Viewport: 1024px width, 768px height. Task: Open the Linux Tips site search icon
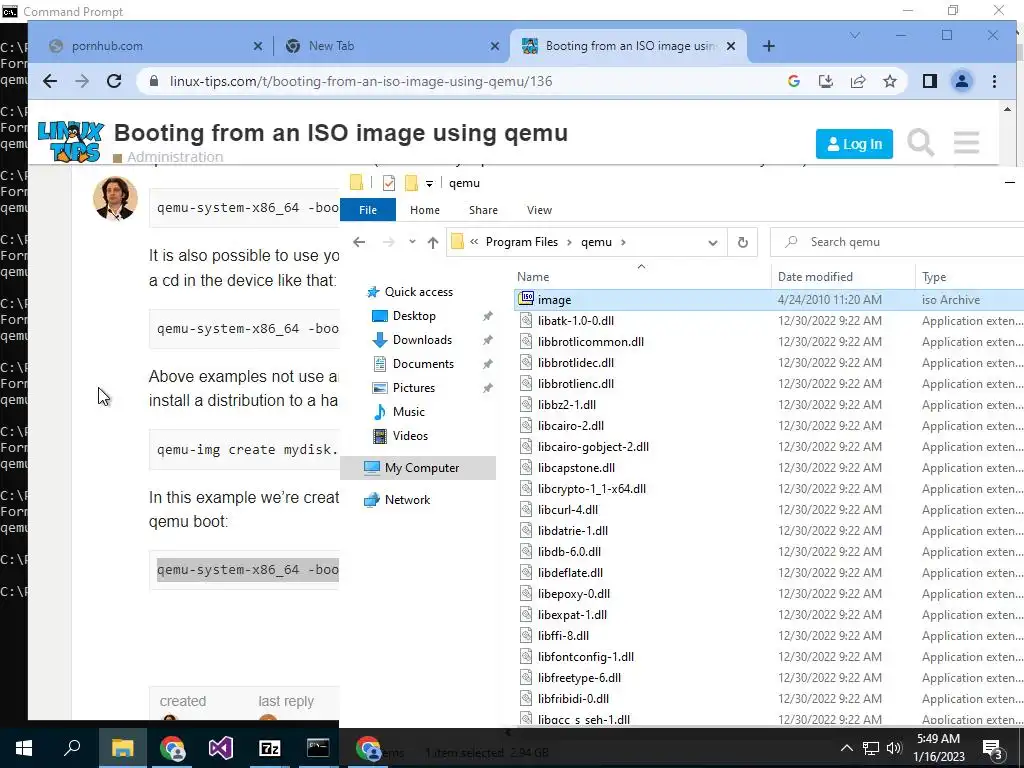[920, 142]
